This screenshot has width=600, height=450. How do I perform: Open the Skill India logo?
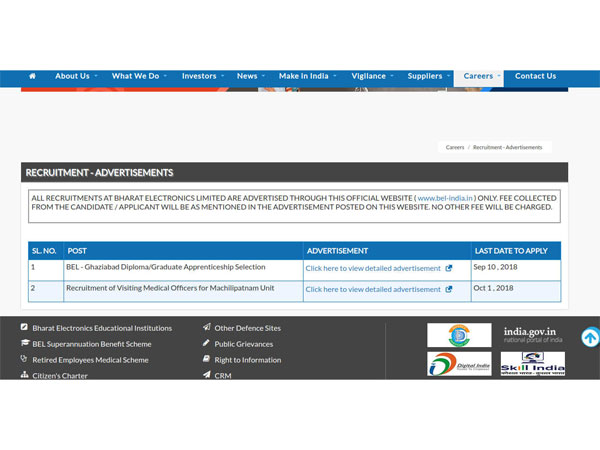point(533,364)
